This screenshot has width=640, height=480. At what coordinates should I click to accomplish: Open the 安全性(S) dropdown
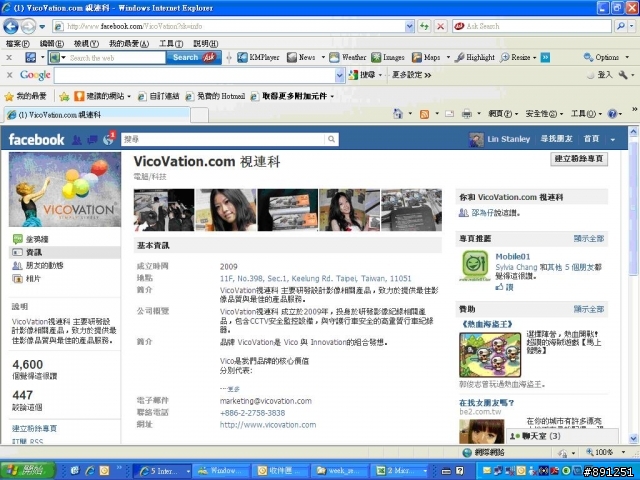544,114
